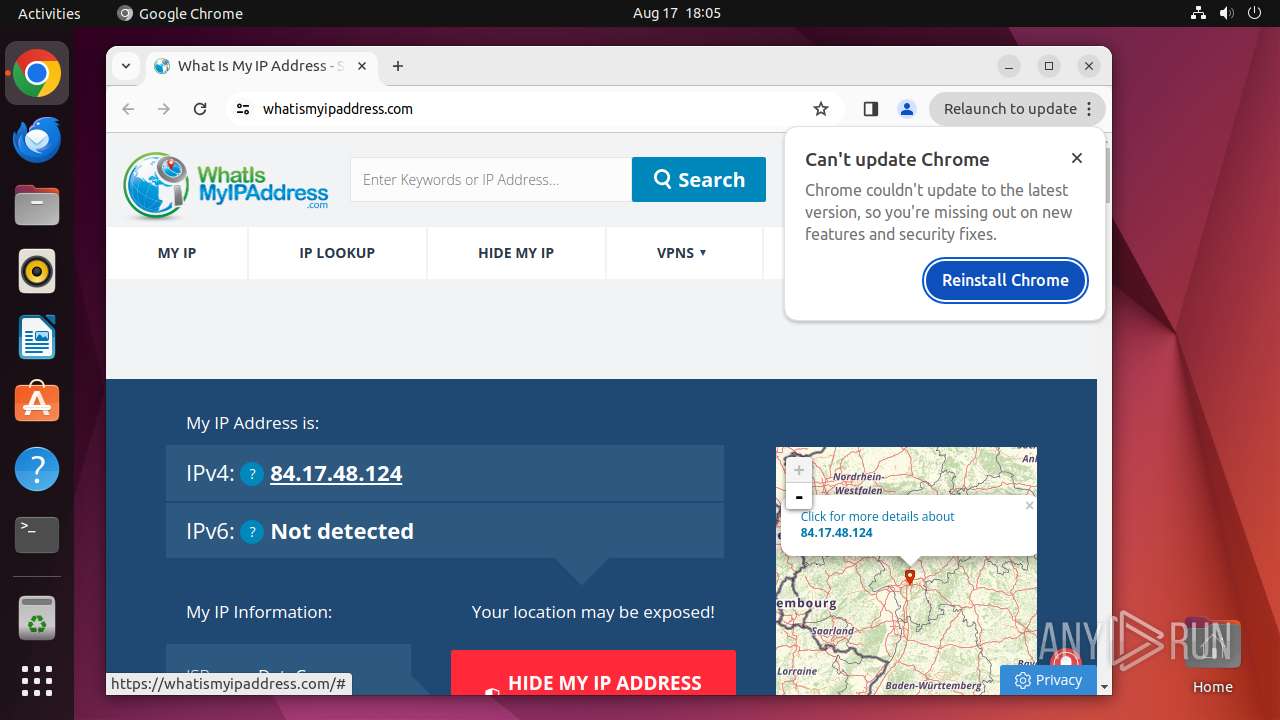Screen dimensions: 1280x720
Task: Reload the current page
Action: tap(200, 109)
